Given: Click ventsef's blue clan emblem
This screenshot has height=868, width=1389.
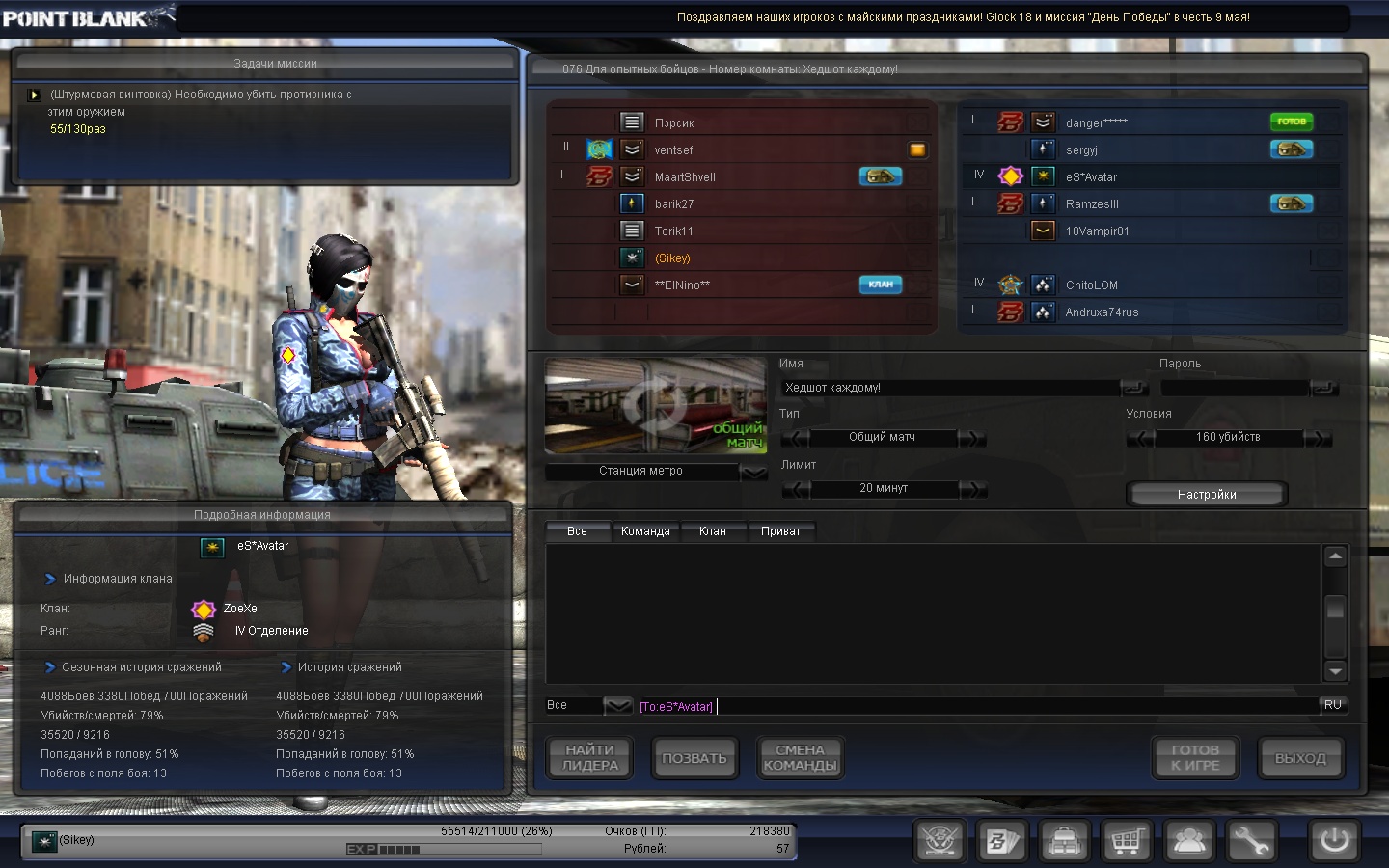Looking at the screenshot, I should click(599, 149).
